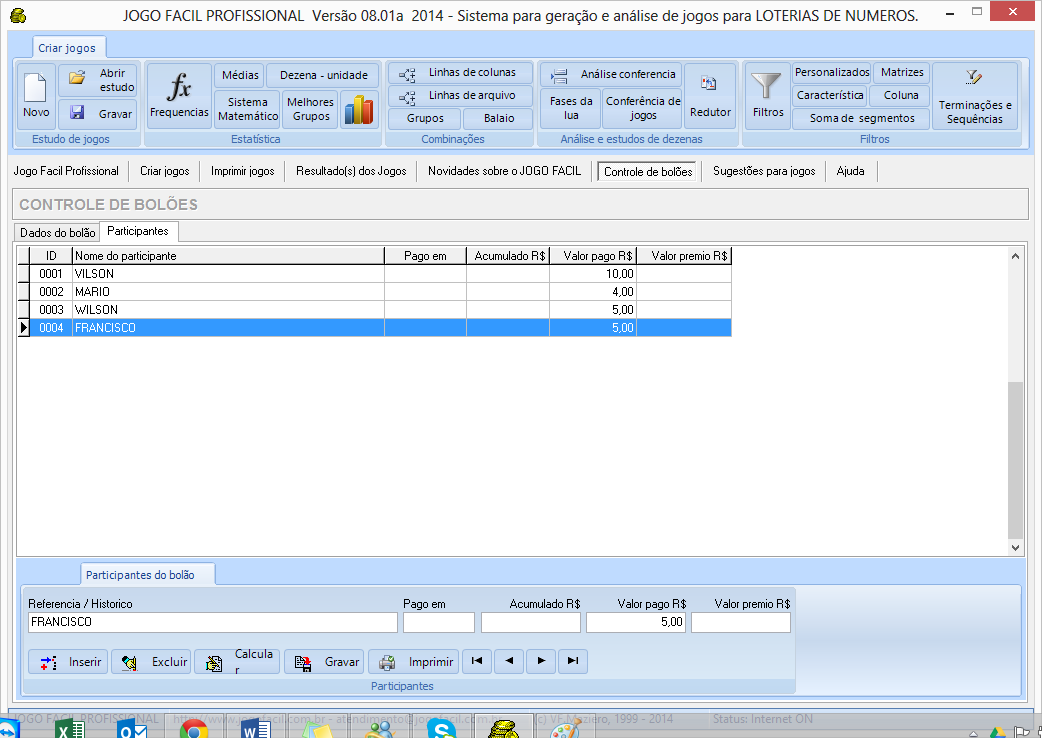
Task: Launch Chrome from the taskbar
Action: coord(193,730)
